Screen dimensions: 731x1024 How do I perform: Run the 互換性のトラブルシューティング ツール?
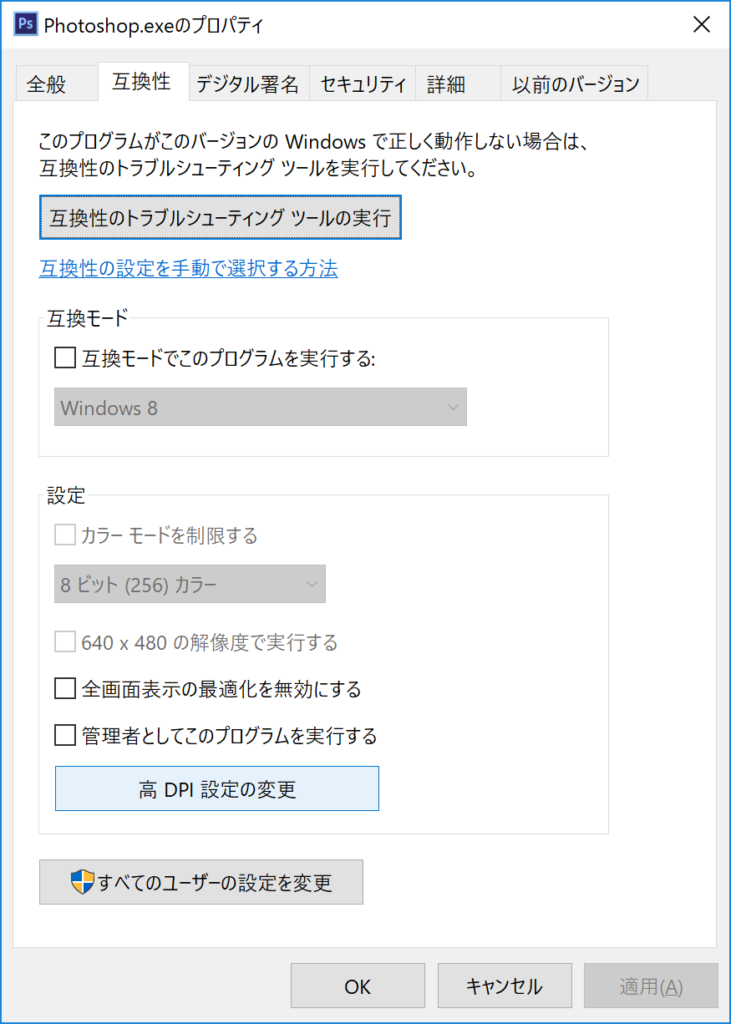[x=220, y=217]
